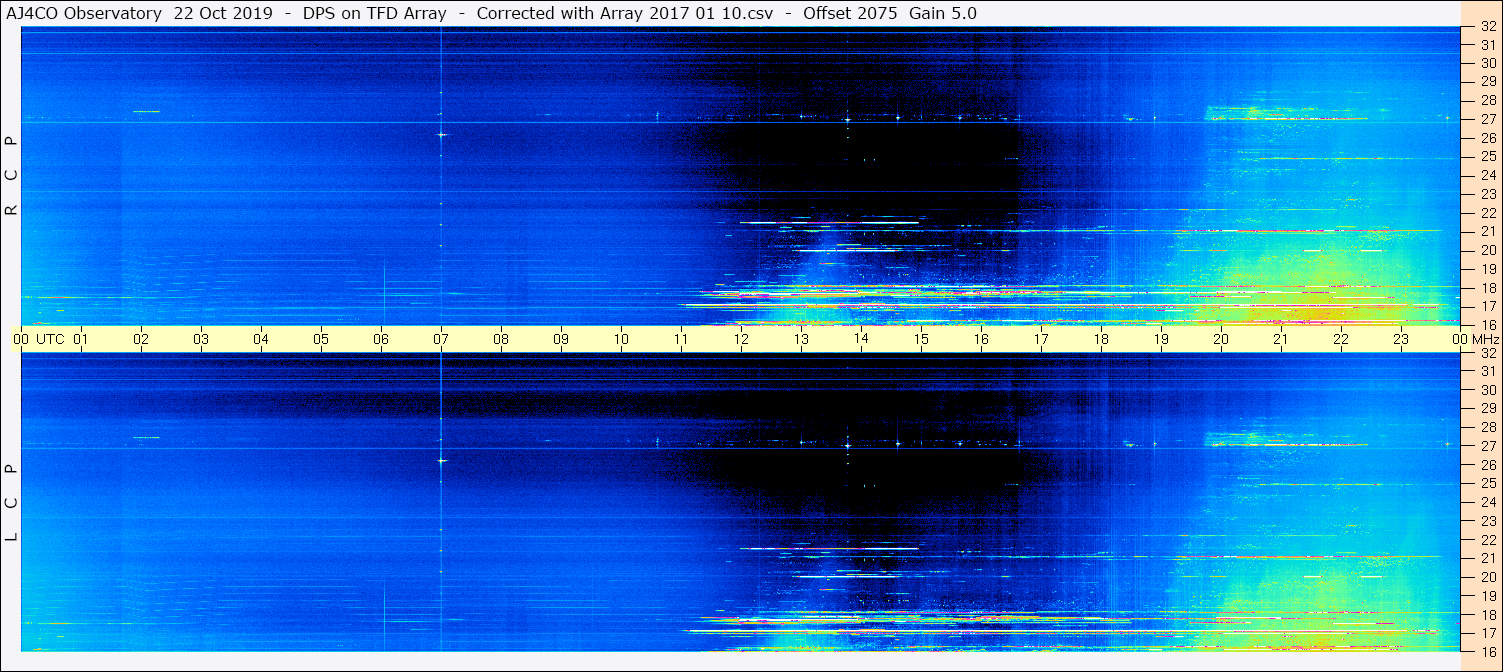This screenshot has height=672, width=1503.
Task: Click the 18 hour marker on the central time axis
Action: (1101, 339)
